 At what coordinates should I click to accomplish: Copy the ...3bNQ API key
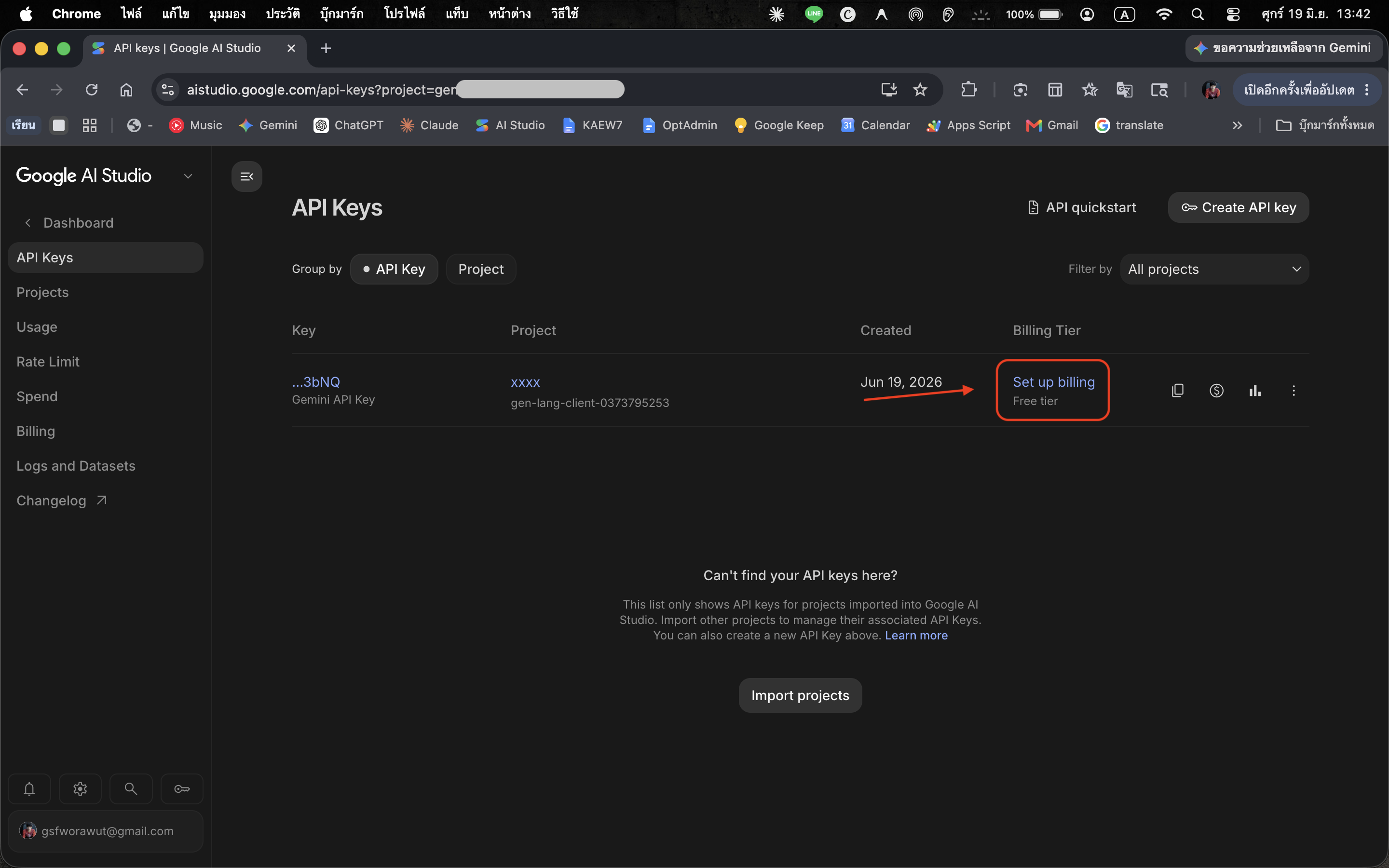1177,391
